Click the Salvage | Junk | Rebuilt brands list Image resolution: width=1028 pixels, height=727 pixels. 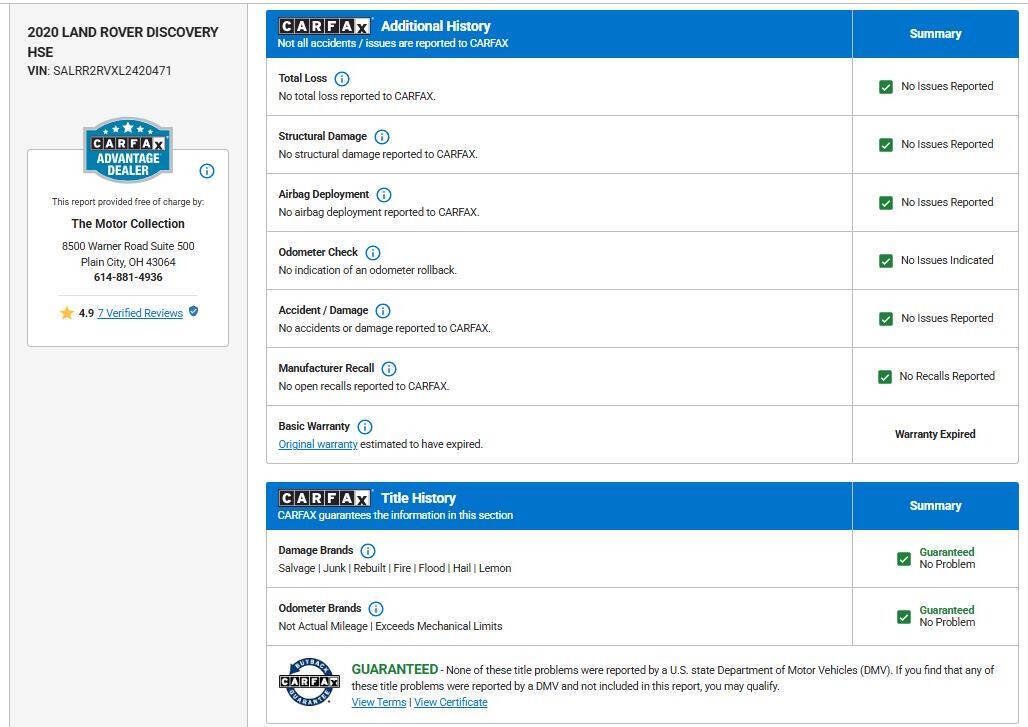[x=395, y=568]
